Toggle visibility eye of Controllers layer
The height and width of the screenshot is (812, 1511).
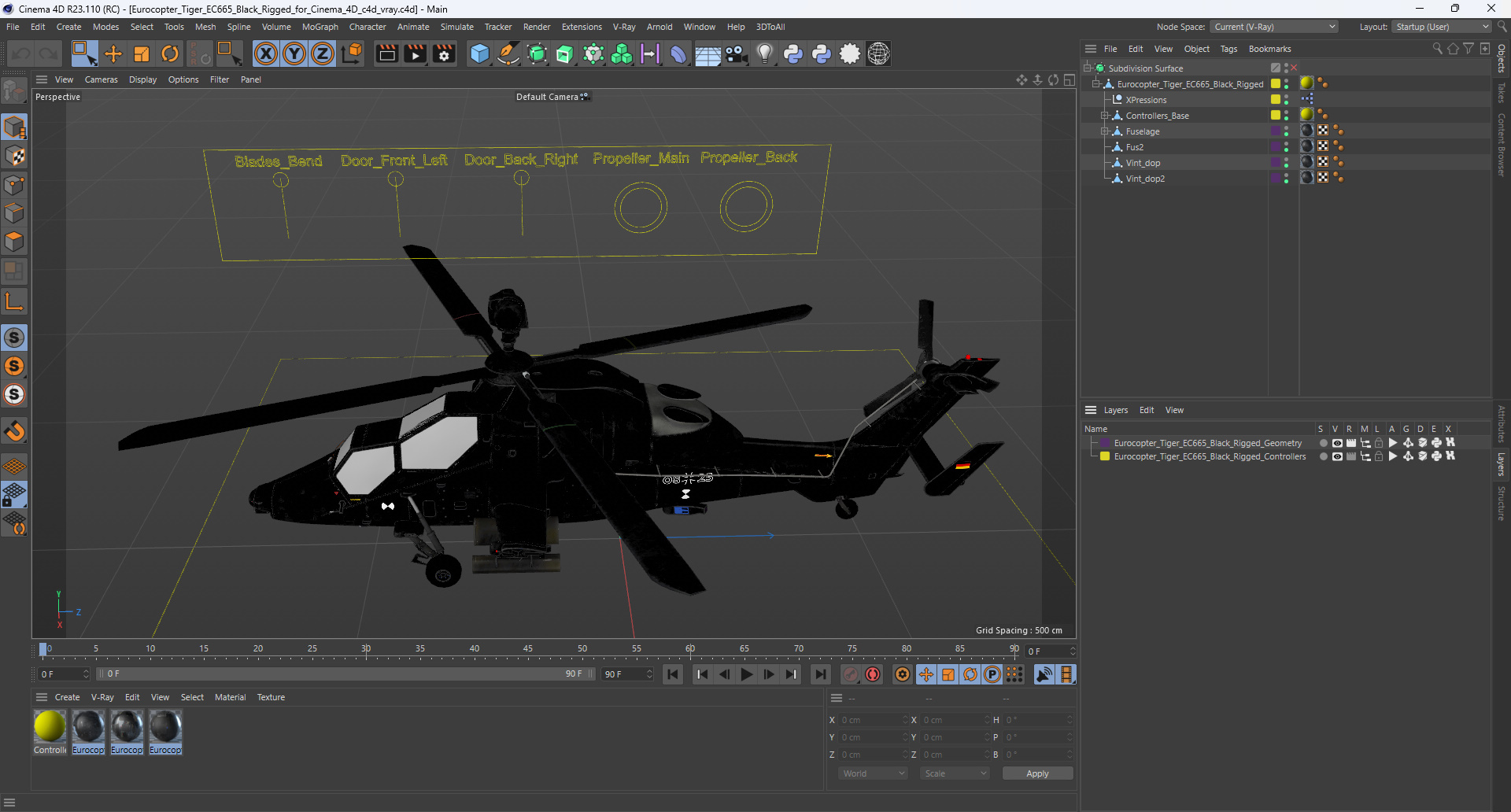pyautogui.click(x=1337, y=456)
